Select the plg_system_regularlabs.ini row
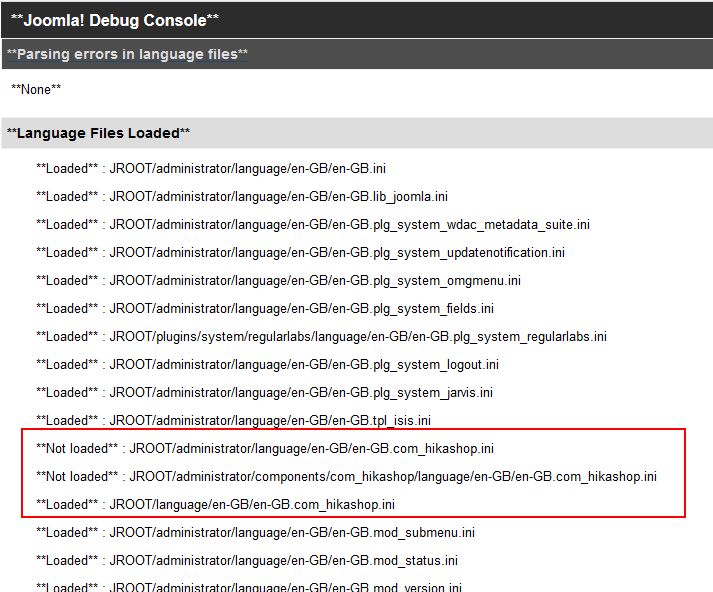 coord(321,336)
